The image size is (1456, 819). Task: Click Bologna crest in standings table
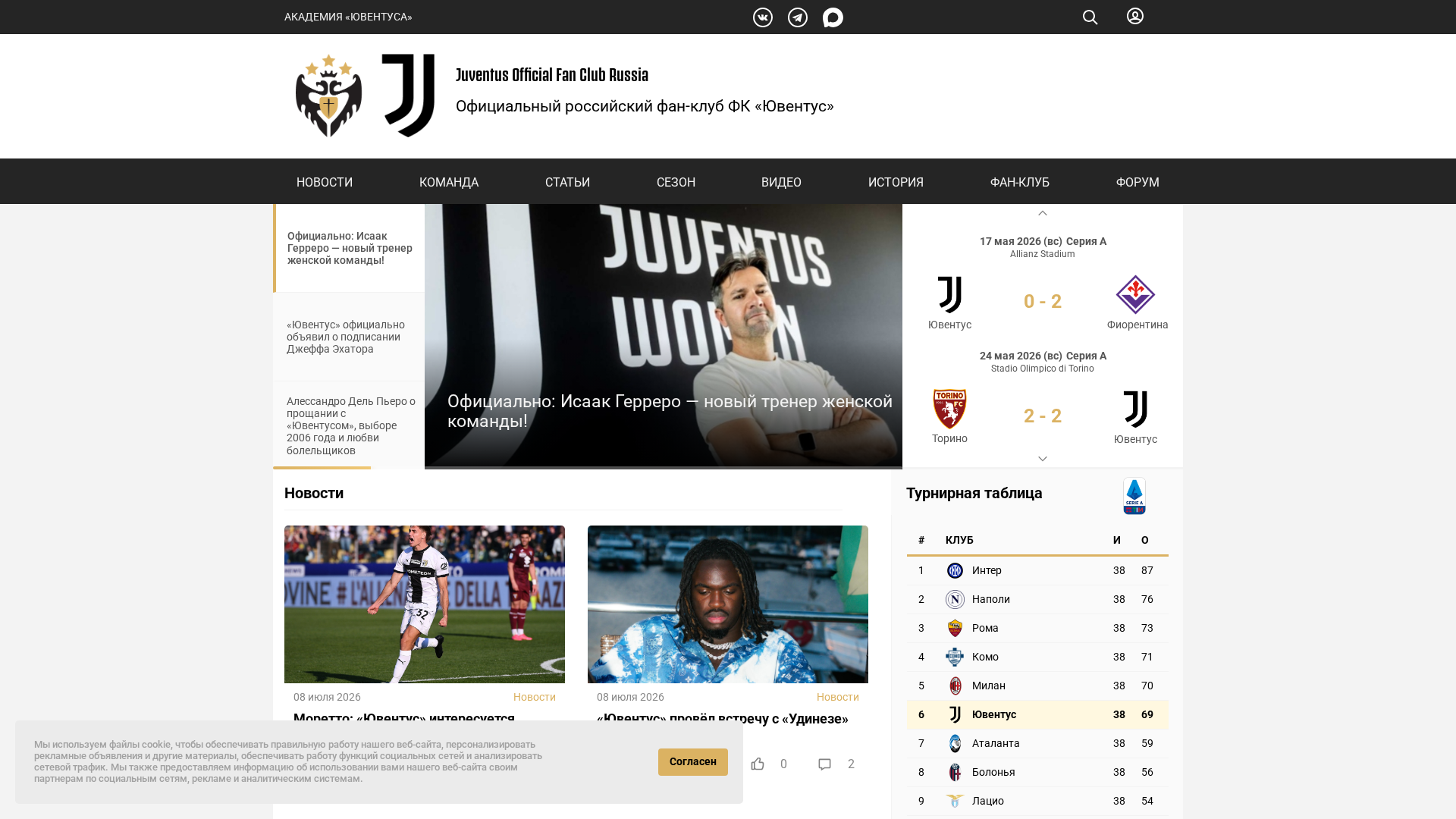(x=955, y=772)
